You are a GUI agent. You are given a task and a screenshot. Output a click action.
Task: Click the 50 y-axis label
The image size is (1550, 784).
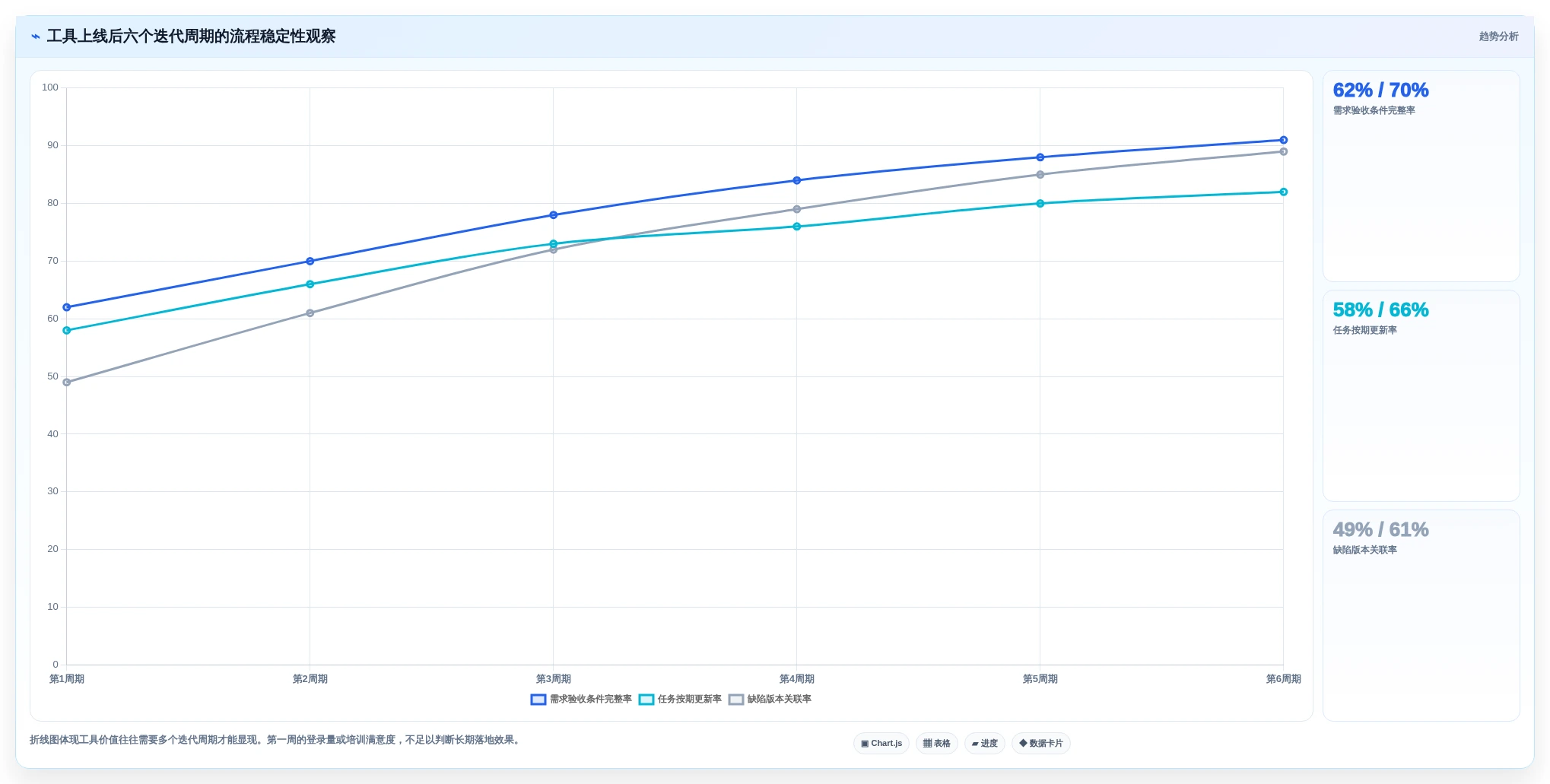tap(52, 376)
